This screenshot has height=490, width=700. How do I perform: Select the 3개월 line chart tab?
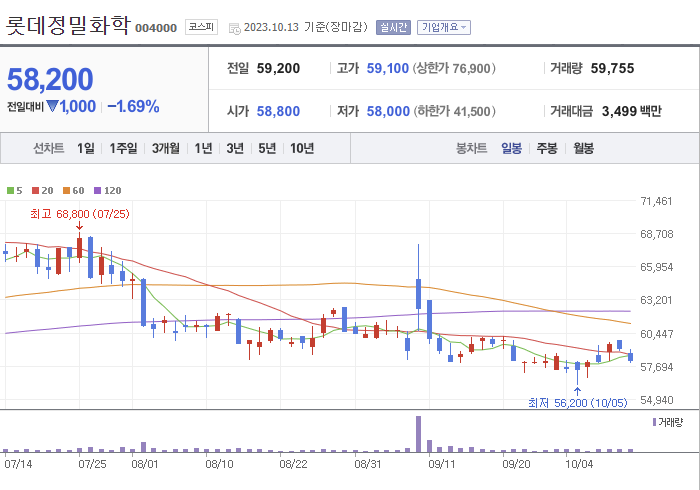pos(166,148)
